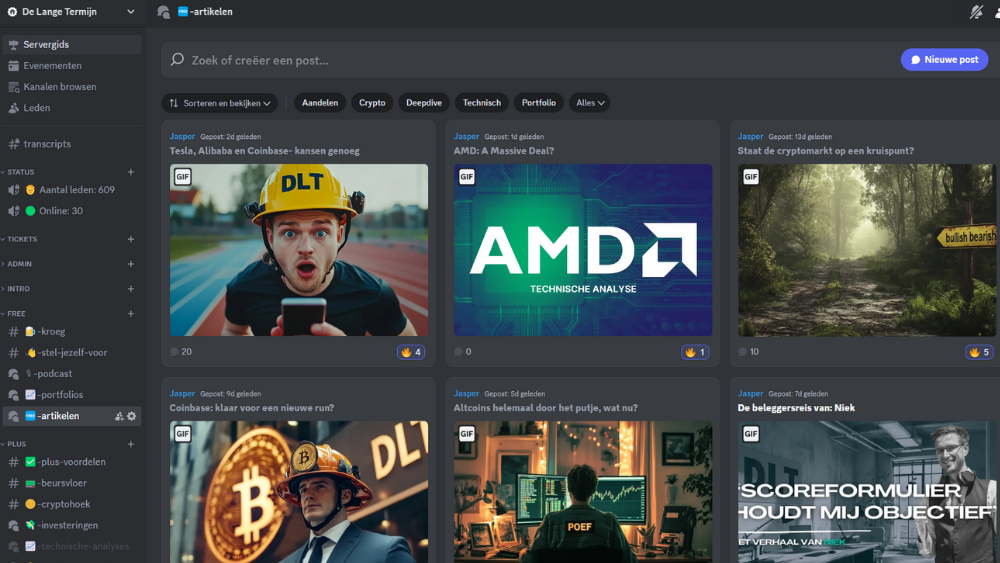
Task: Open the Alles tags dropdown
Action: [589, 103]
